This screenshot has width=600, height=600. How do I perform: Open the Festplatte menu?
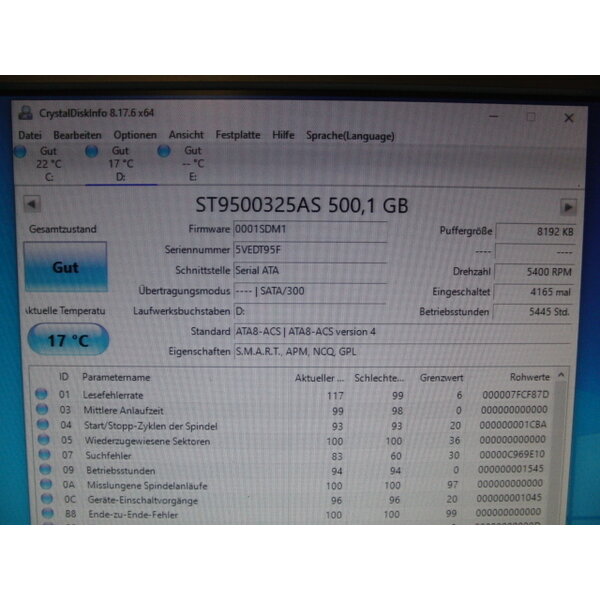tap(238, 135)
